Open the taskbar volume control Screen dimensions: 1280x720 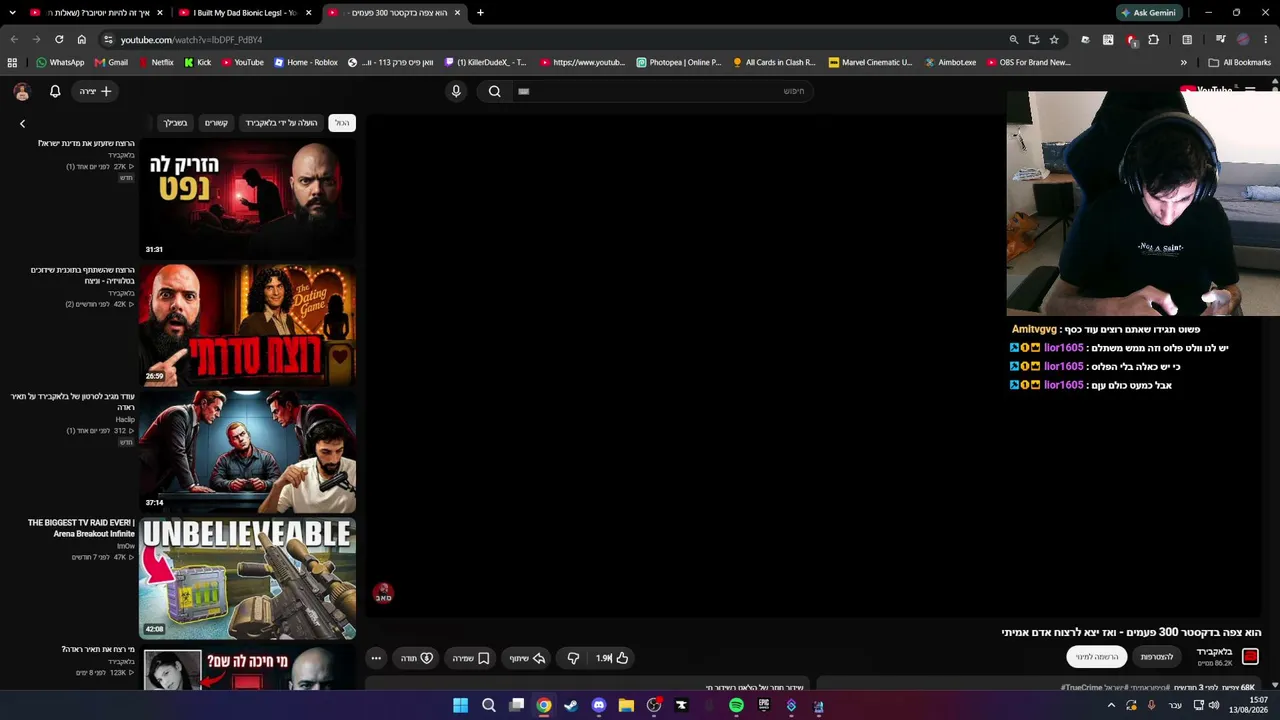point(1214,705)
